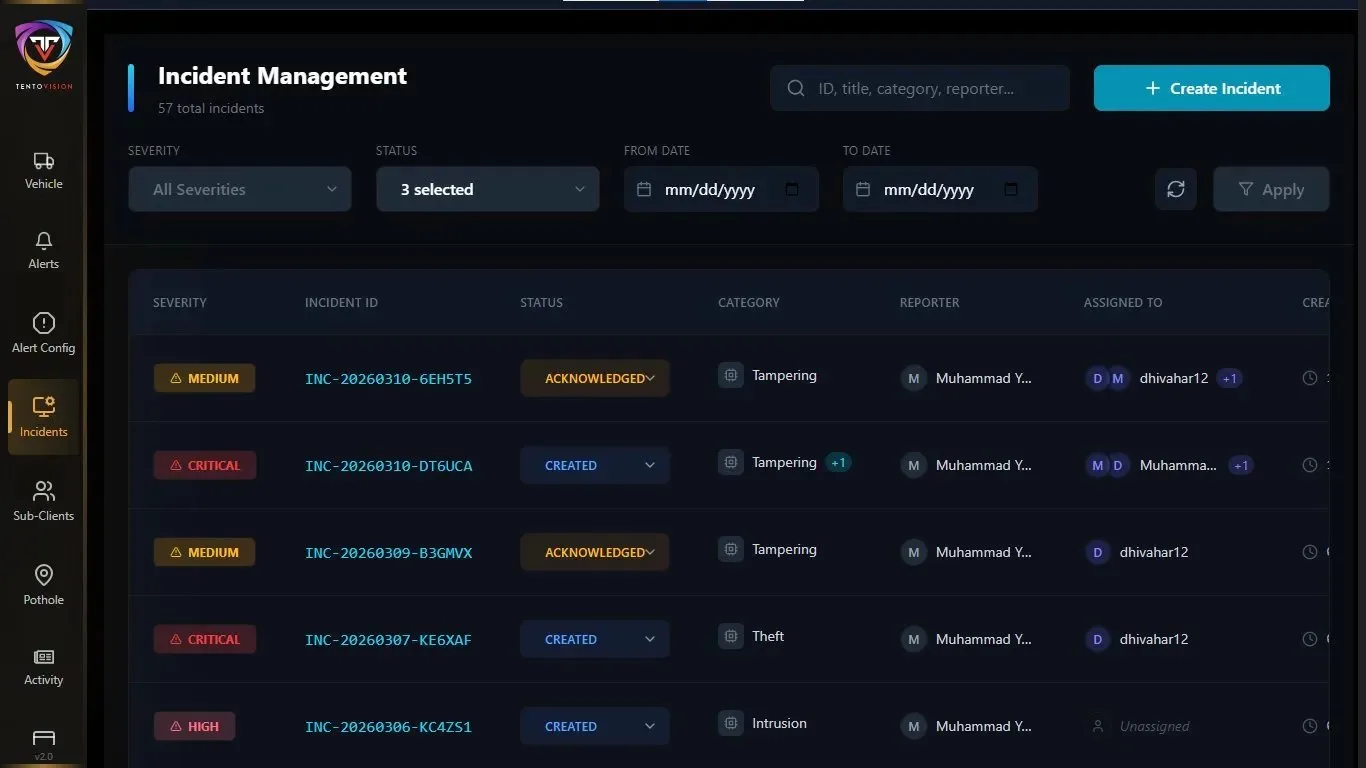Open incident INC-20260306-KC4ZS1
Image resolution: width=1366 pixels, height=768 pixels.
388,727
